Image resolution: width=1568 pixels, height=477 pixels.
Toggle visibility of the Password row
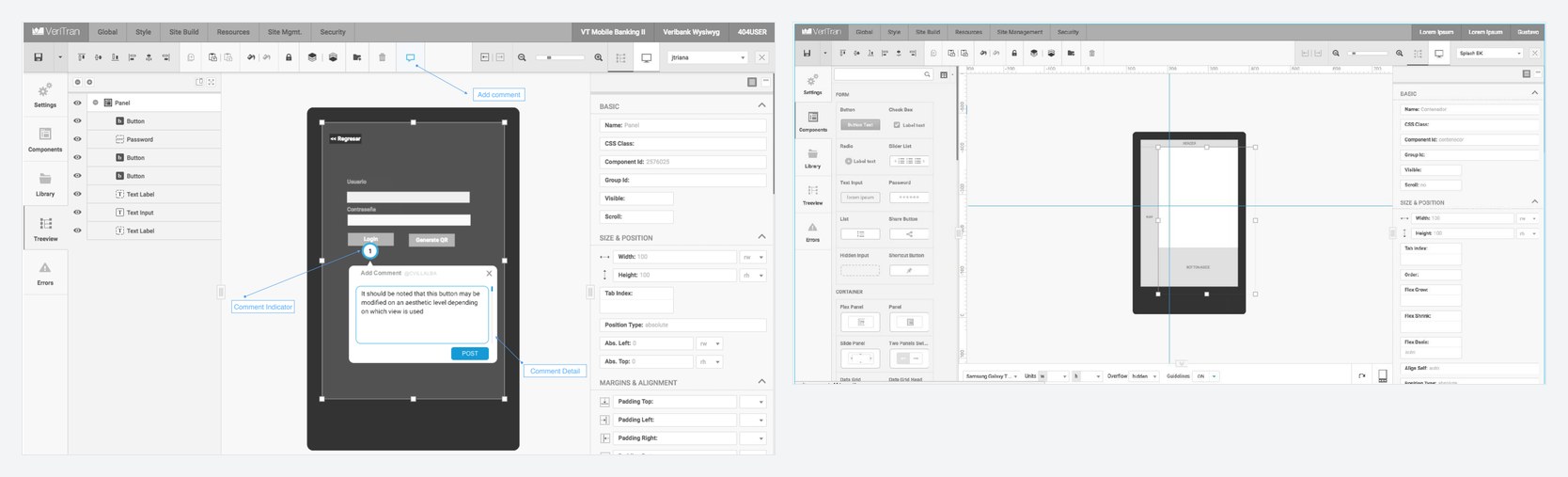[77, 139]
